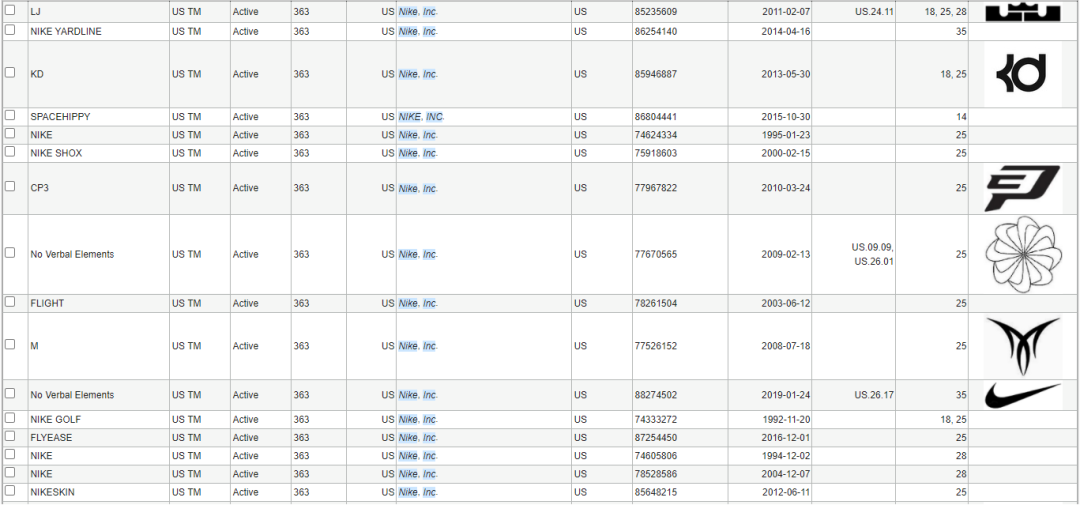Image resolution: width=1080 pixels, height=505 pixels.
Task: Click Nike, Inc. link in NIKE GOLF row
Action: pos(417,420)
